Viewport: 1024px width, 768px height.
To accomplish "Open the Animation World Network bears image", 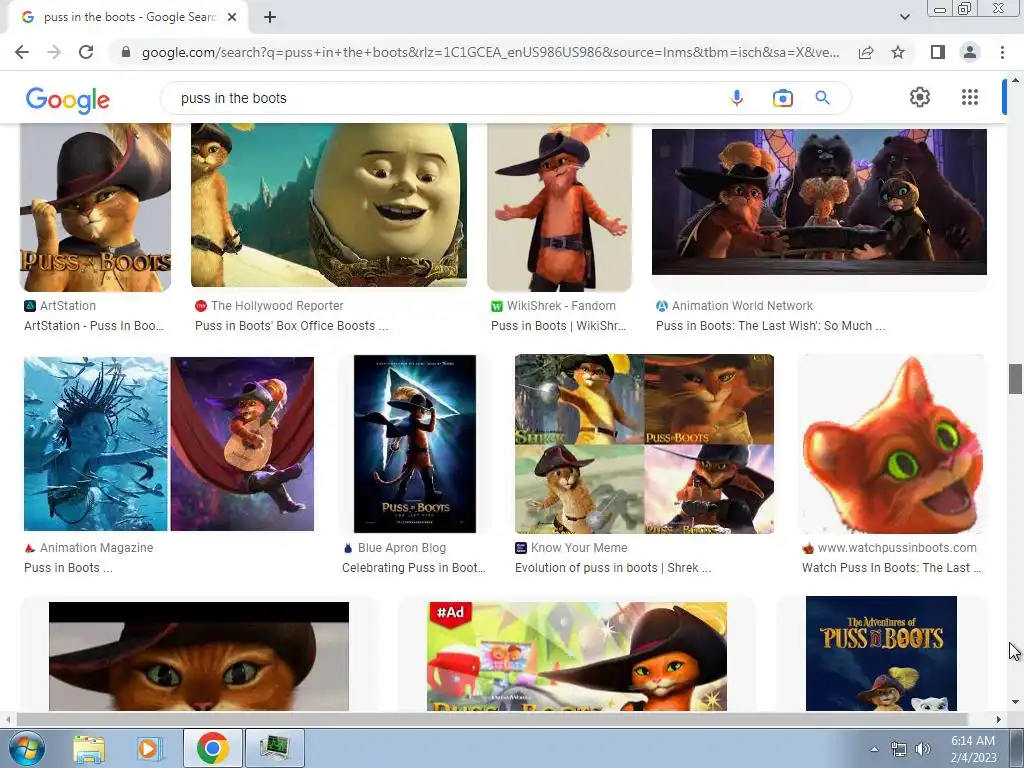I will click(x=819, y=202).
